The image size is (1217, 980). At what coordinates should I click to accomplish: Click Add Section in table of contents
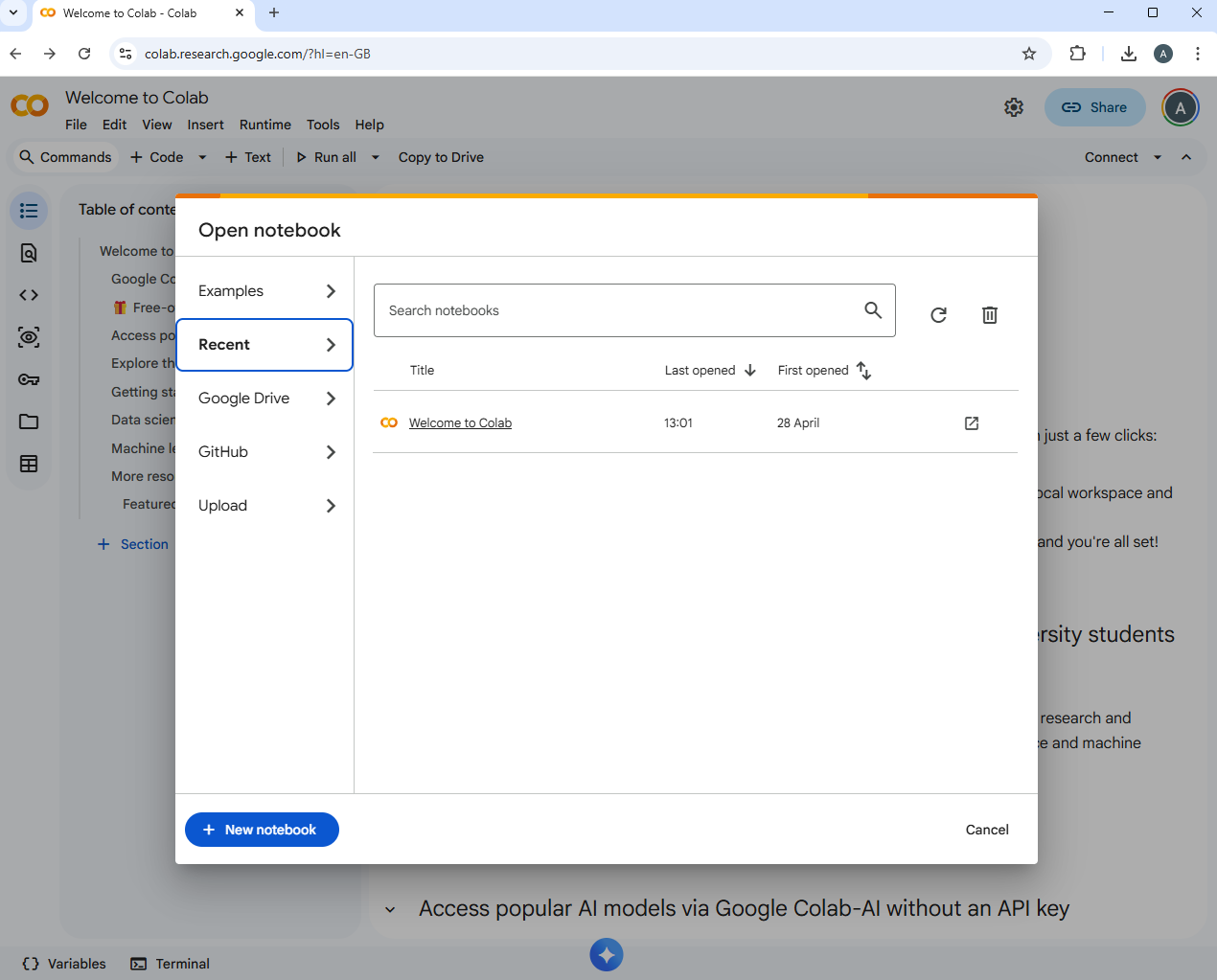[x=133, y=544]
